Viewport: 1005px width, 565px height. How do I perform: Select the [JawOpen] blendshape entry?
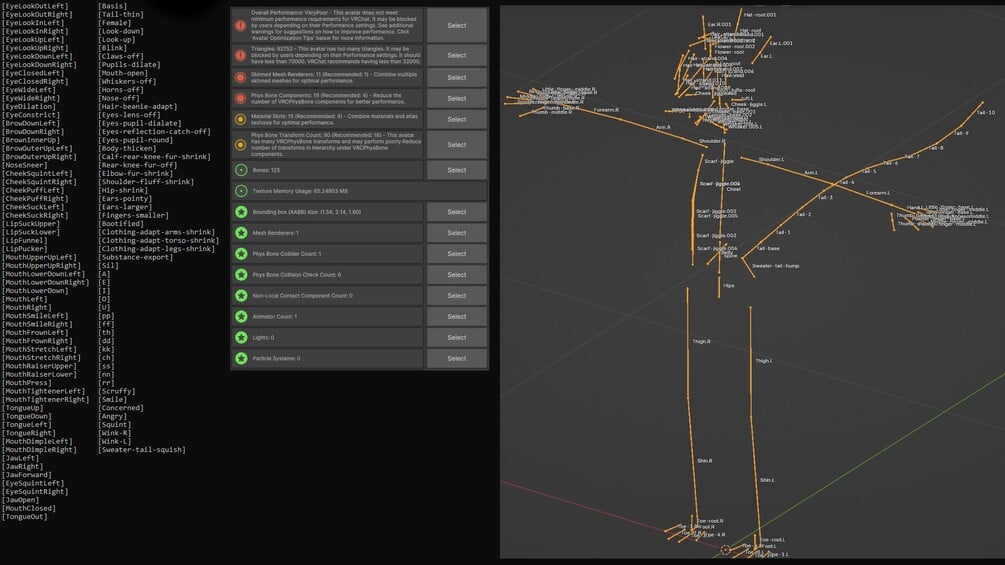coord(21,500)
